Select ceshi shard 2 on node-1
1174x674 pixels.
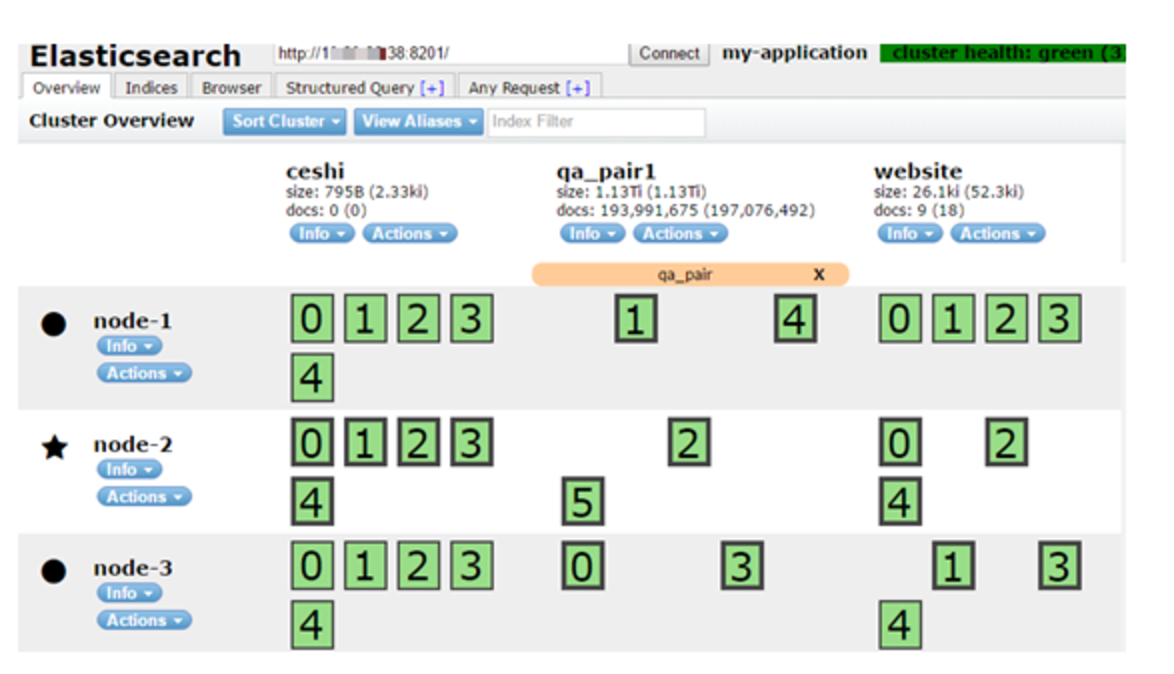[x=419, y=319]
